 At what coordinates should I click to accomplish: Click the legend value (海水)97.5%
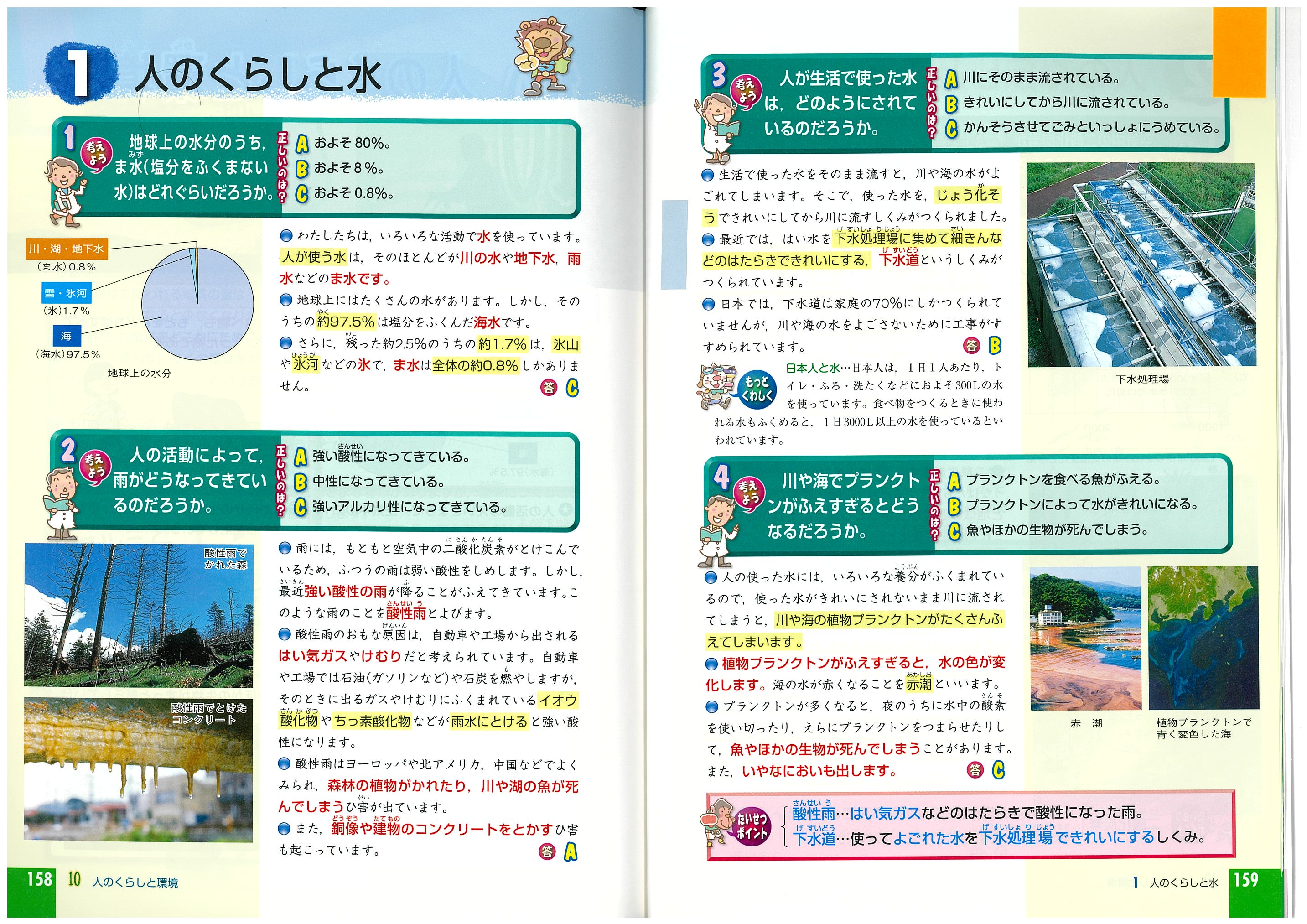[x=68, y=354]
